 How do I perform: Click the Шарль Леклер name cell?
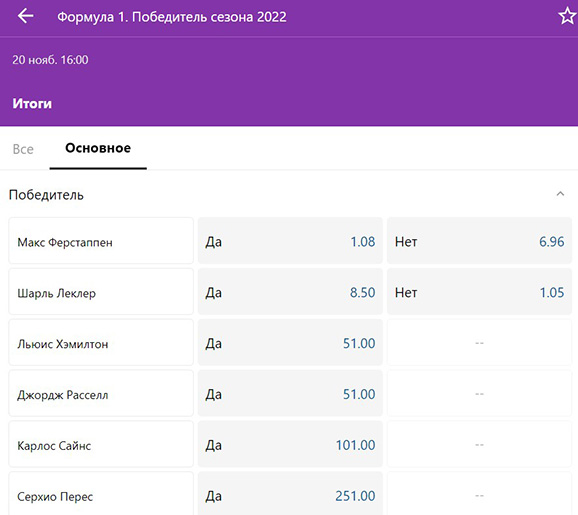tap(101, 292)
